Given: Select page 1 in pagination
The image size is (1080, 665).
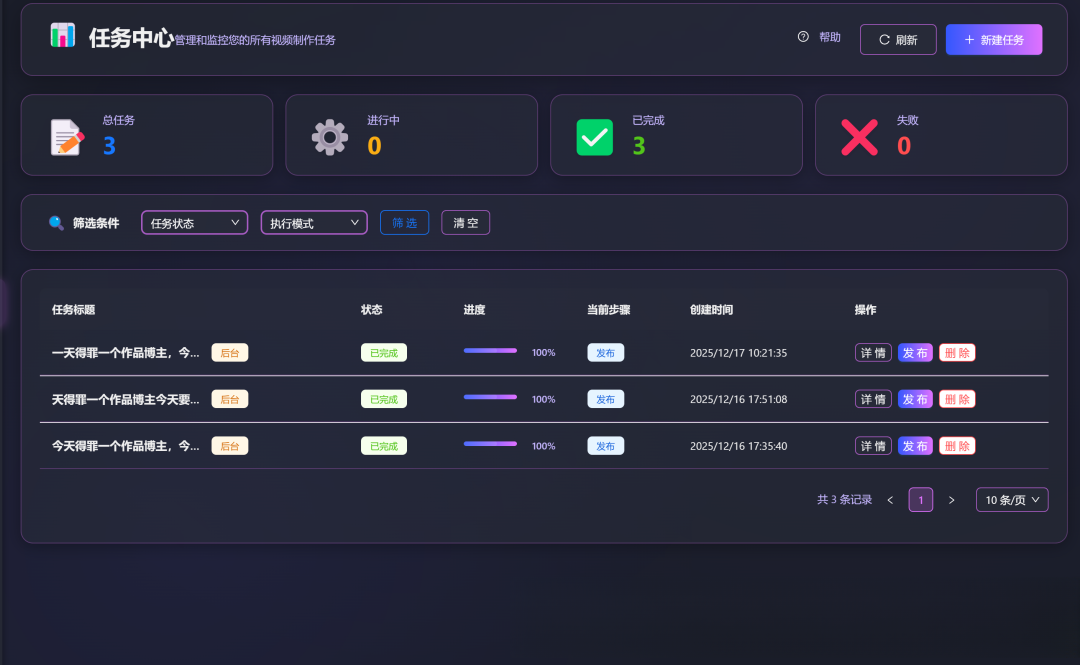Looking at the screenshot, I should point(920,500).
